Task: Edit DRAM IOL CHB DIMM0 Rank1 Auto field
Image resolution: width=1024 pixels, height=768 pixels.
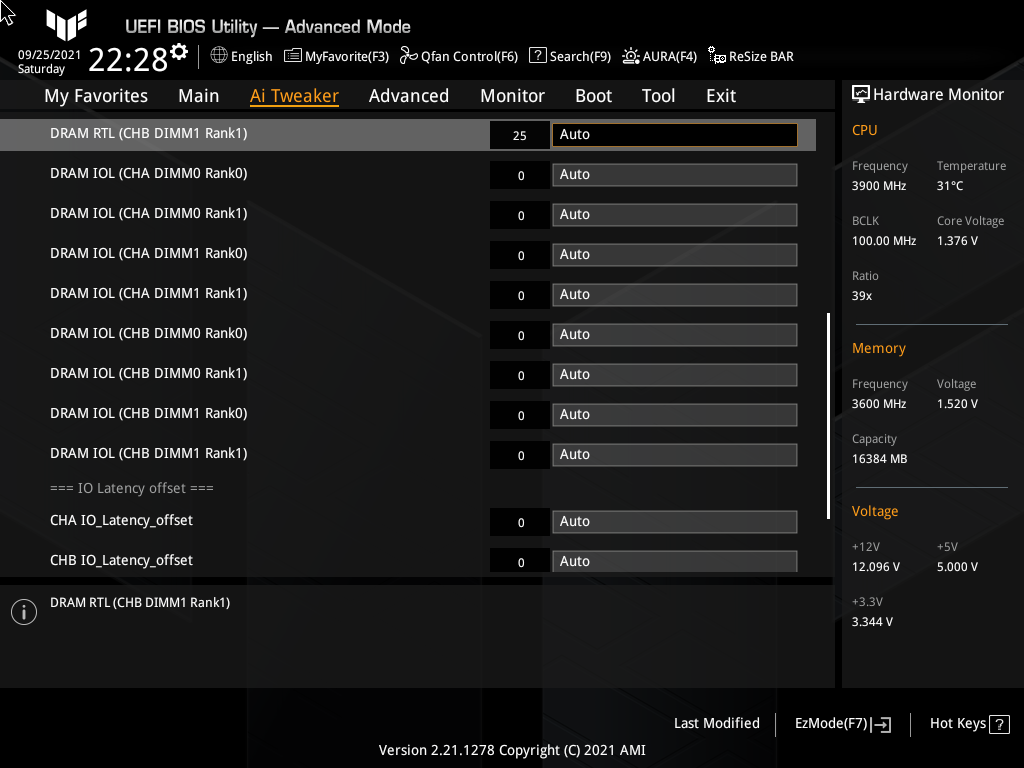Action: pyautogui.click(x=675, y=375)
